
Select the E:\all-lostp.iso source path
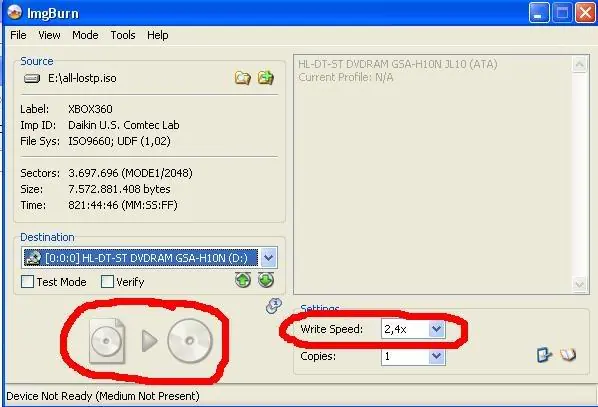point(82,78)
